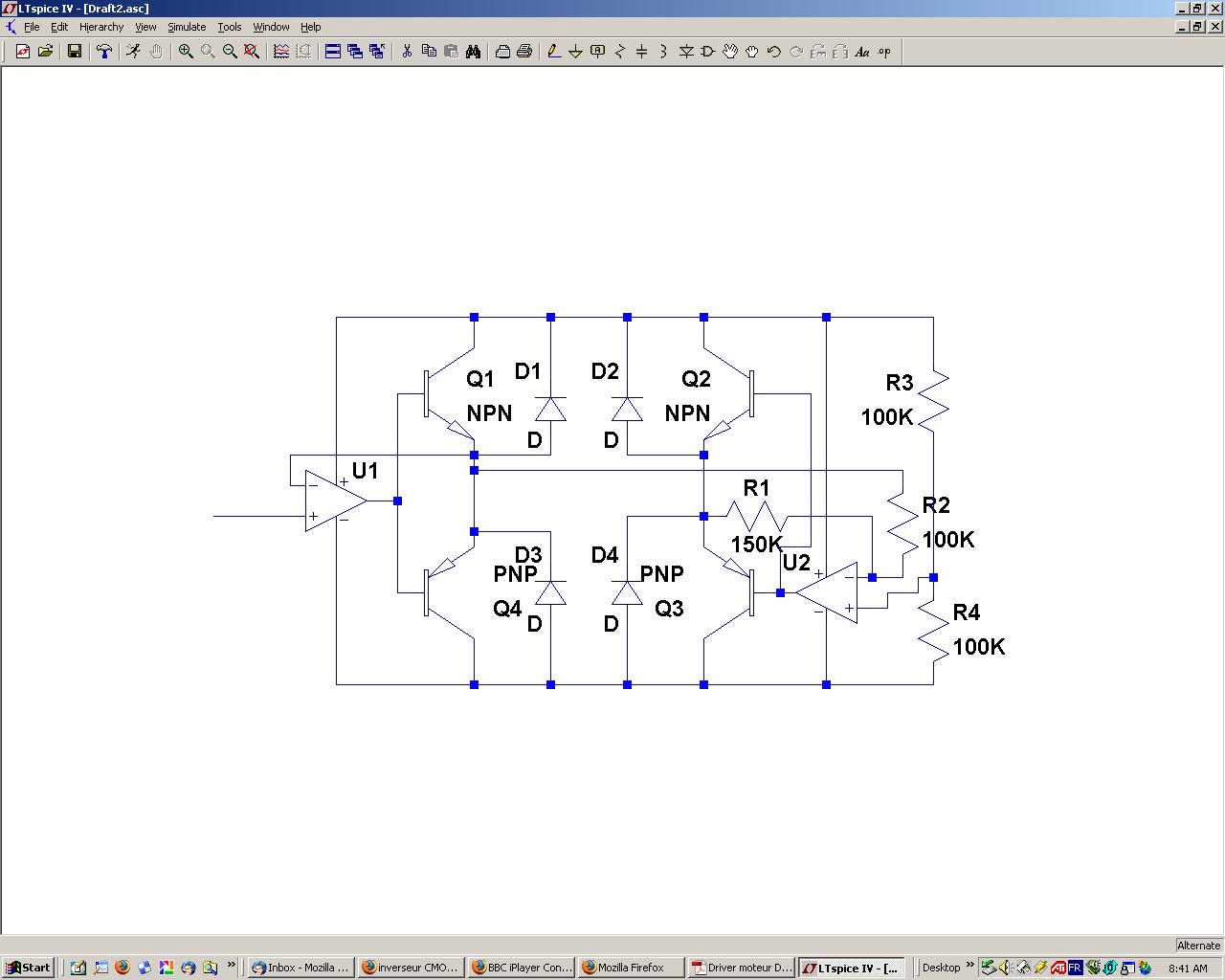Viewport: 1225px width, 980px height.
Task: Select the Capacitor component tool
Action: point(642,52)
